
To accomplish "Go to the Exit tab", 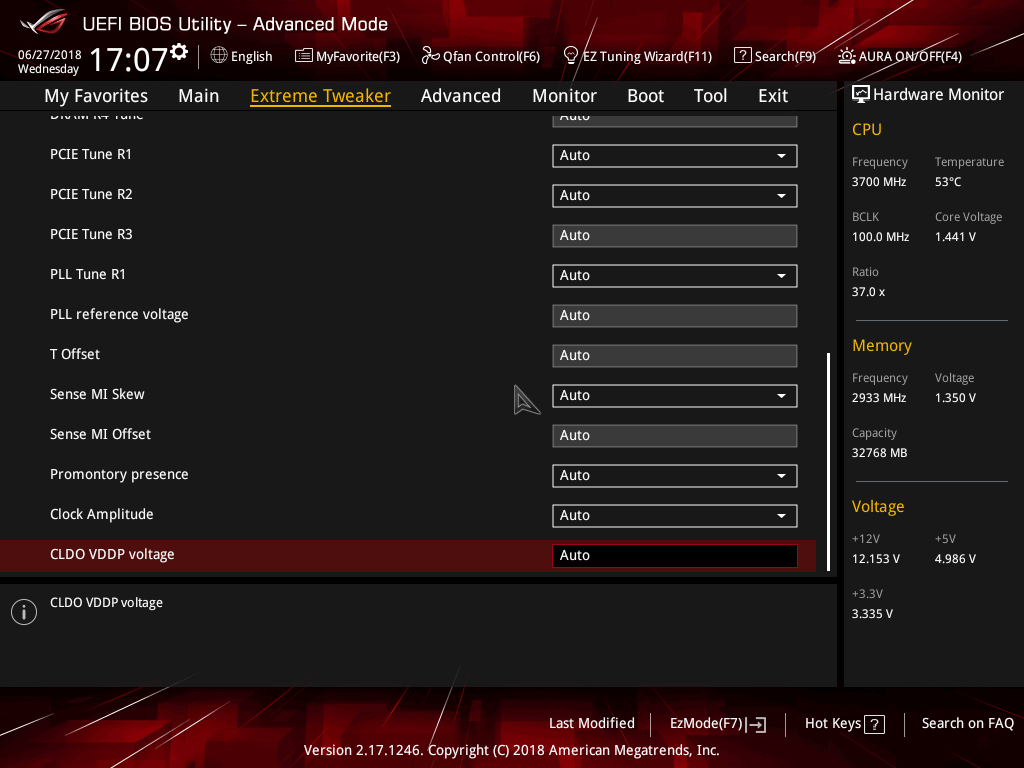I will pyautogui.click(x=773, y=96).
